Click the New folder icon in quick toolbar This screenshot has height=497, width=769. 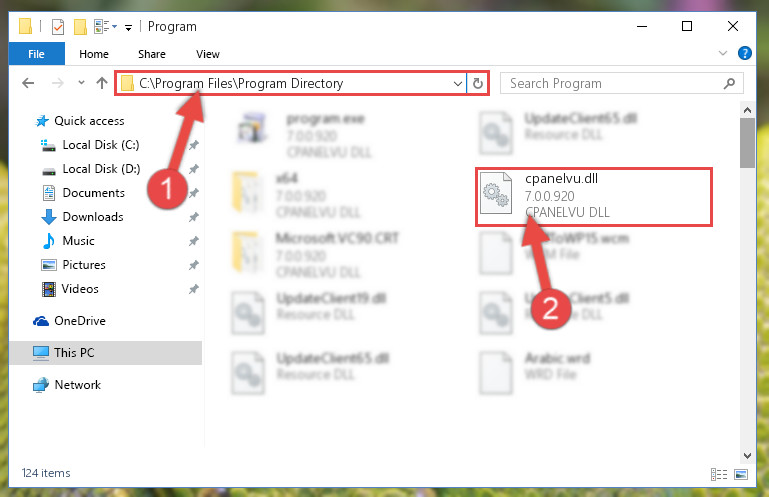pos(80,26)
